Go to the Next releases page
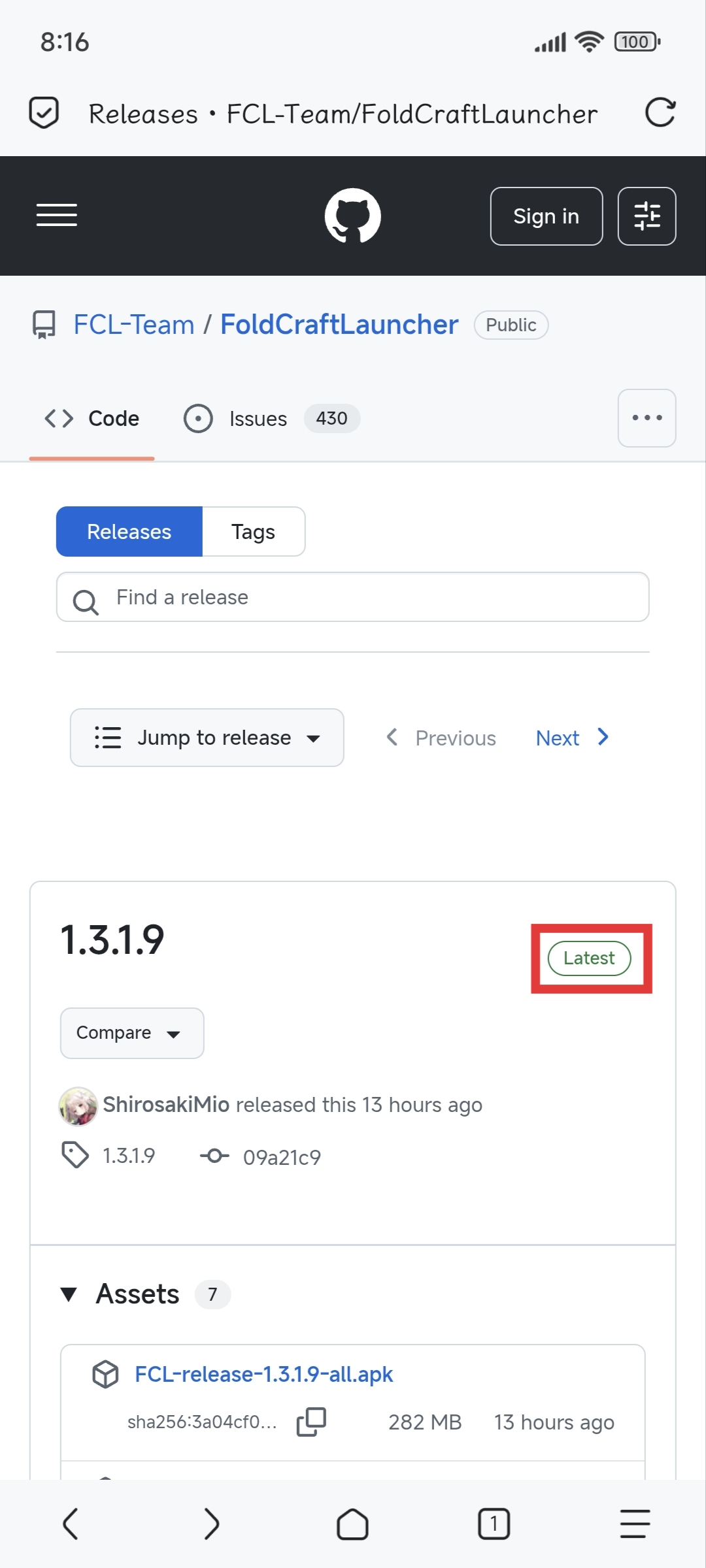 (x=573, y=738)
